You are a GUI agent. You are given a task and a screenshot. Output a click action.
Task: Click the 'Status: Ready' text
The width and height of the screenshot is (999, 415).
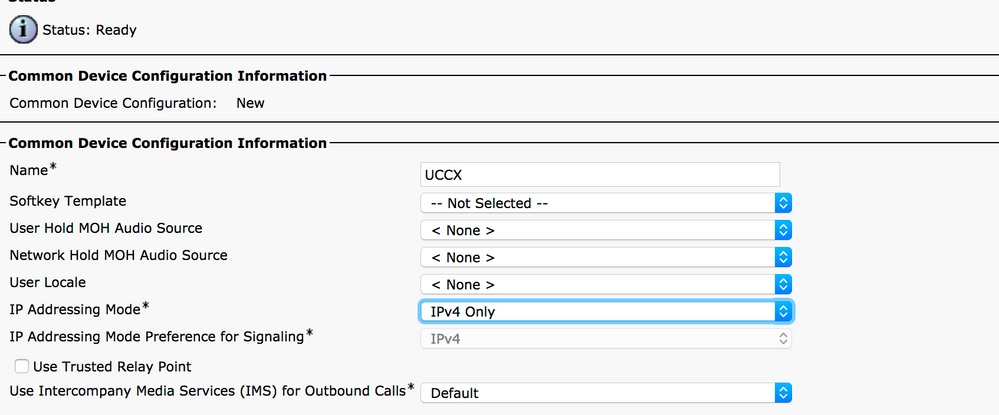pyautogui.click(x=89, y=30)
